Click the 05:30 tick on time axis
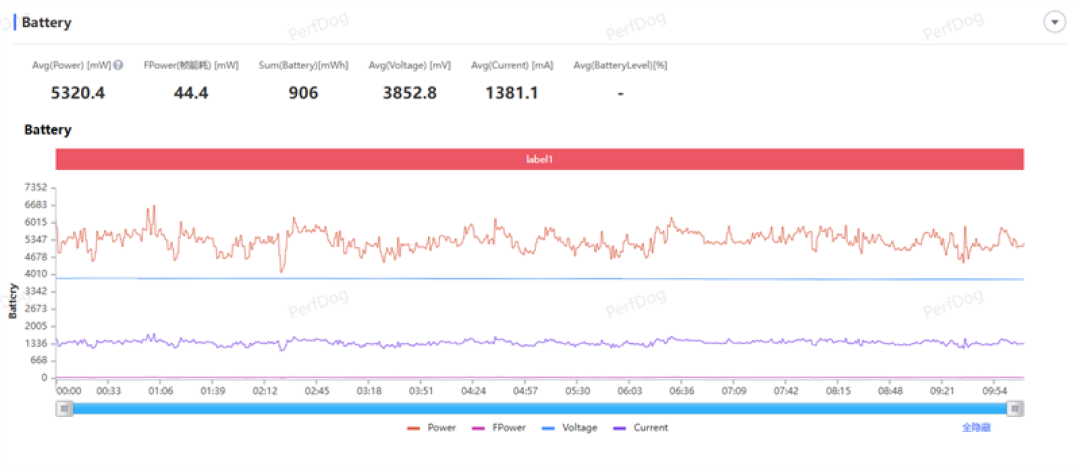 577,391
